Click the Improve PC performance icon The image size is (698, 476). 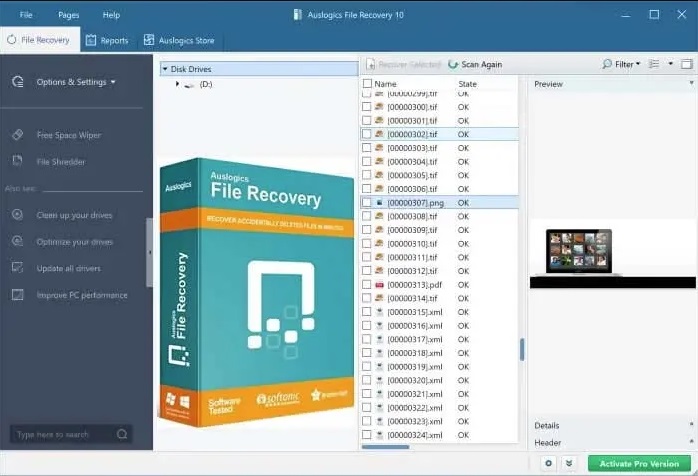(x=17, y=295)
